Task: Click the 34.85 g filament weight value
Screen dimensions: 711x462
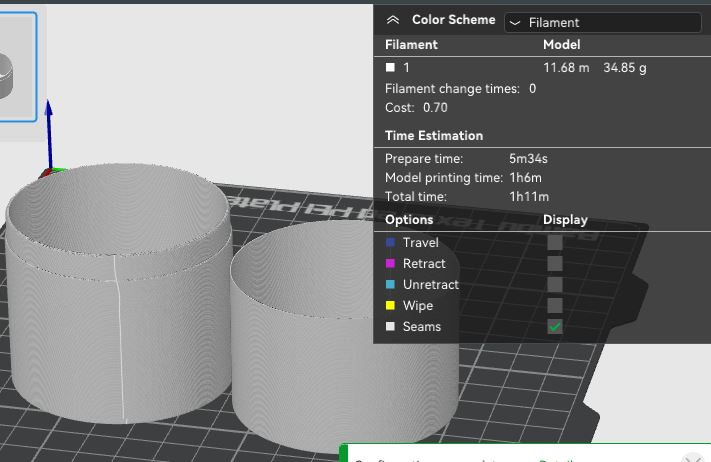Action: pos(625,68)
